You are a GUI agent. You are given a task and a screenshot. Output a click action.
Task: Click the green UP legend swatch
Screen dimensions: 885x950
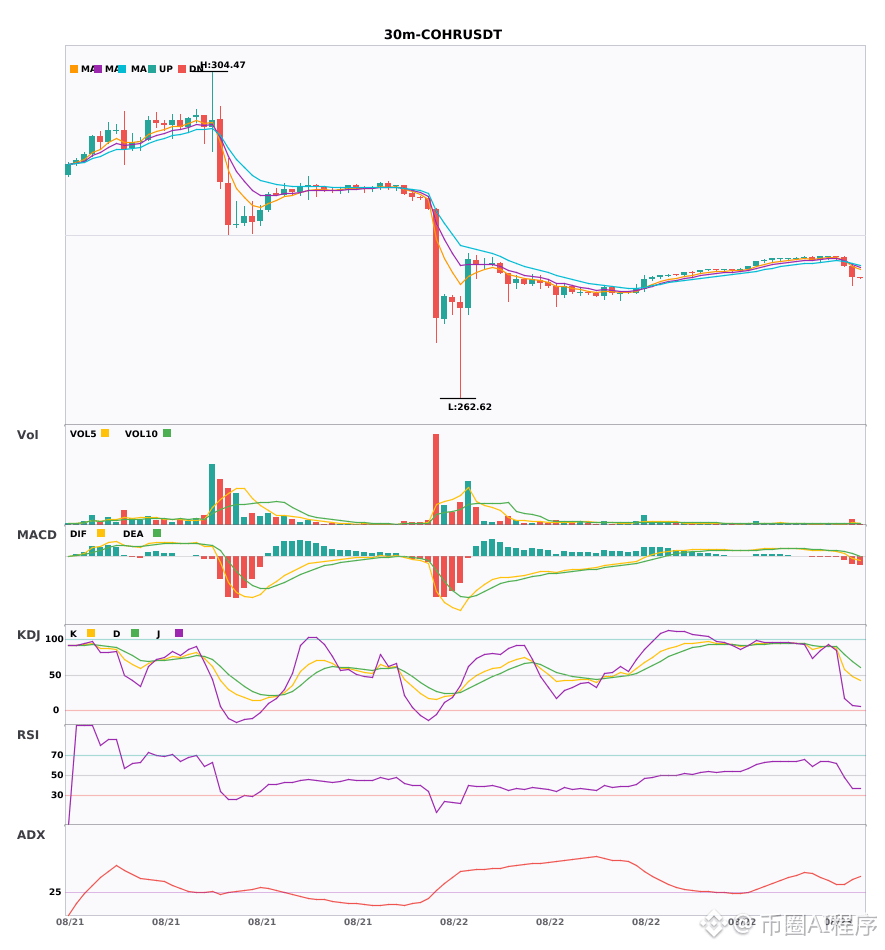(x=152, y=69)
